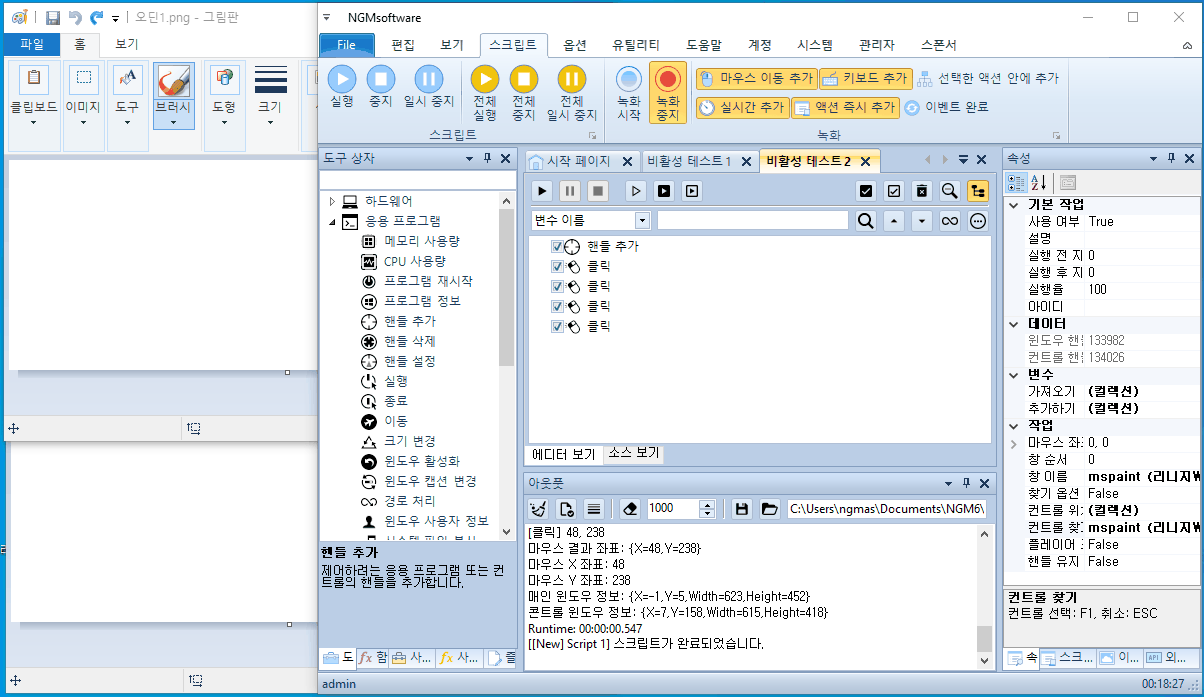Click the black square play icon in editor
The image size is (1204, 697).
click(663, 191)
